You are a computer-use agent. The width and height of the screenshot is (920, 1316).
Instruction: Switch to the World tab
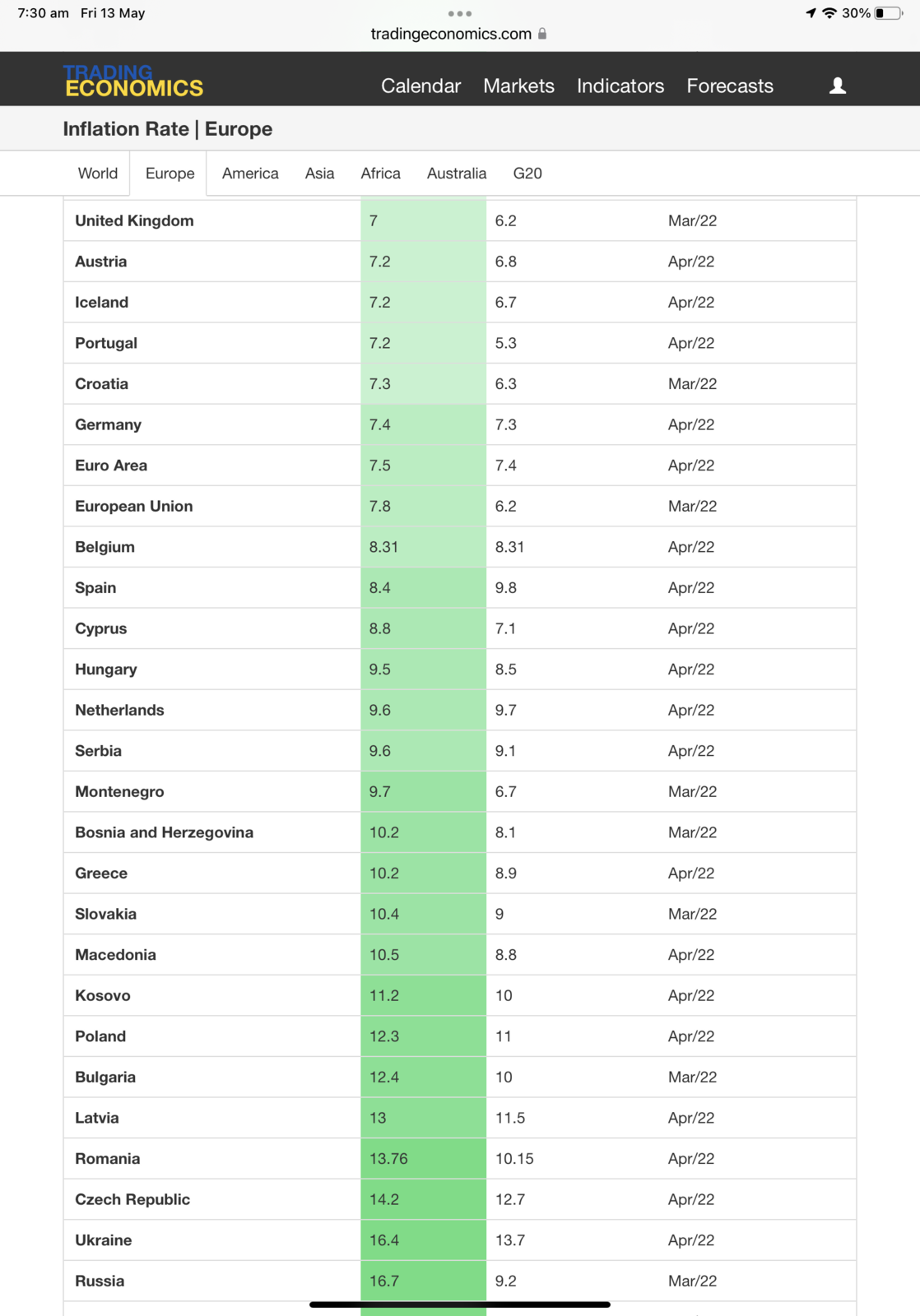98,174
